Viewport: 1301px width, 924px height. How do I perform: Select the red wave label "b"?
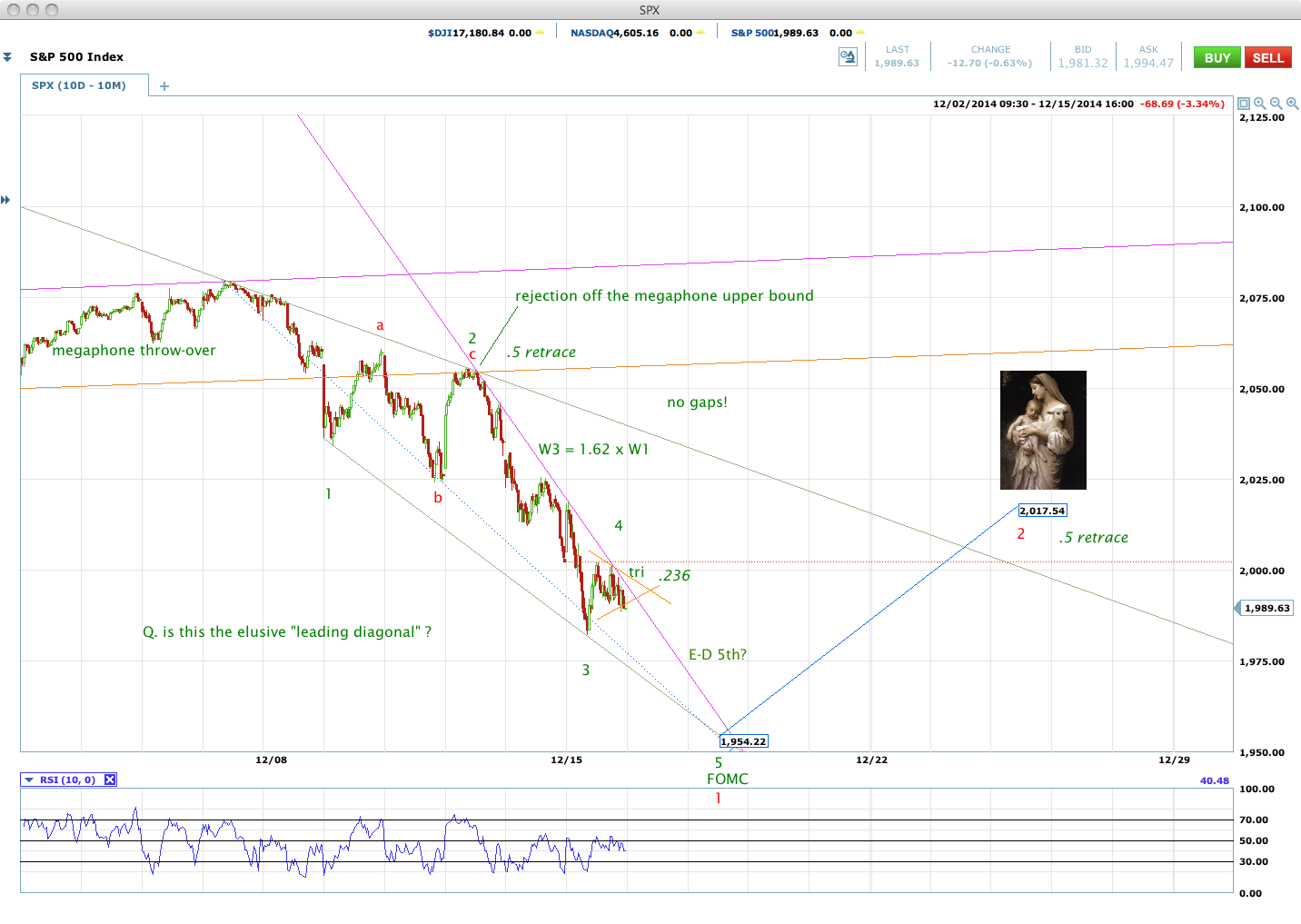(x=438, y=497)
